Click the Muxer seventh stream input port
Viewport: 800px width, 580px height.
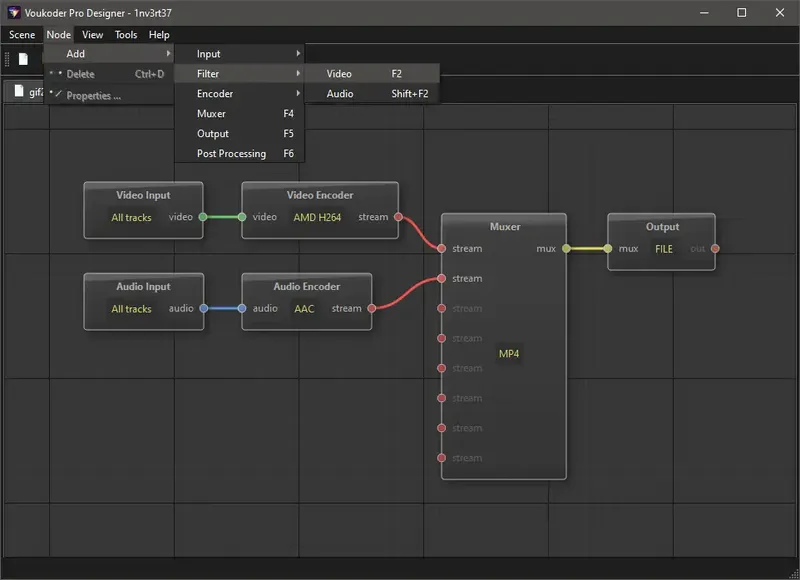coord(442,428)
